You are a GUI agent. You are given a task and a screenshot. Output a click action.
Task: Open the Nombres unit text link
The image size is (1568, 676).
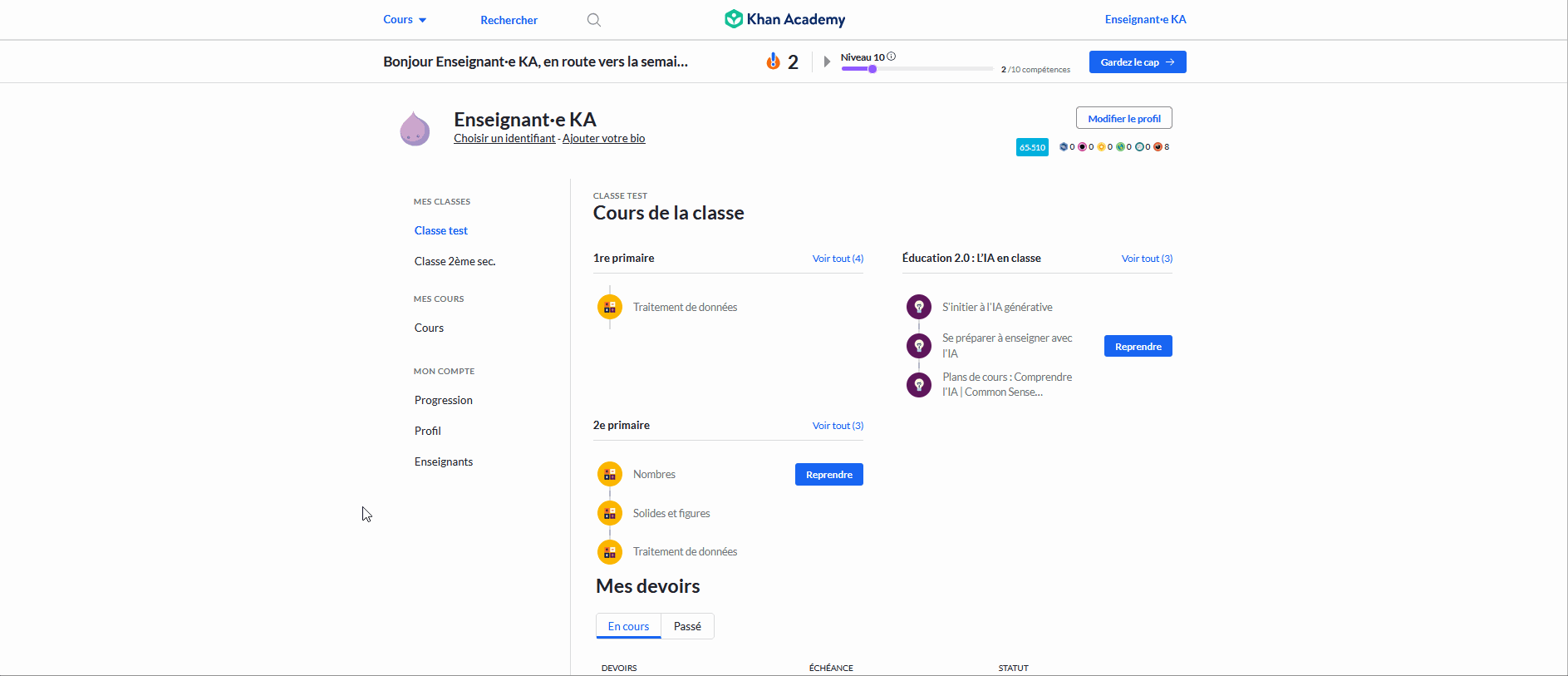click(654, 474)
